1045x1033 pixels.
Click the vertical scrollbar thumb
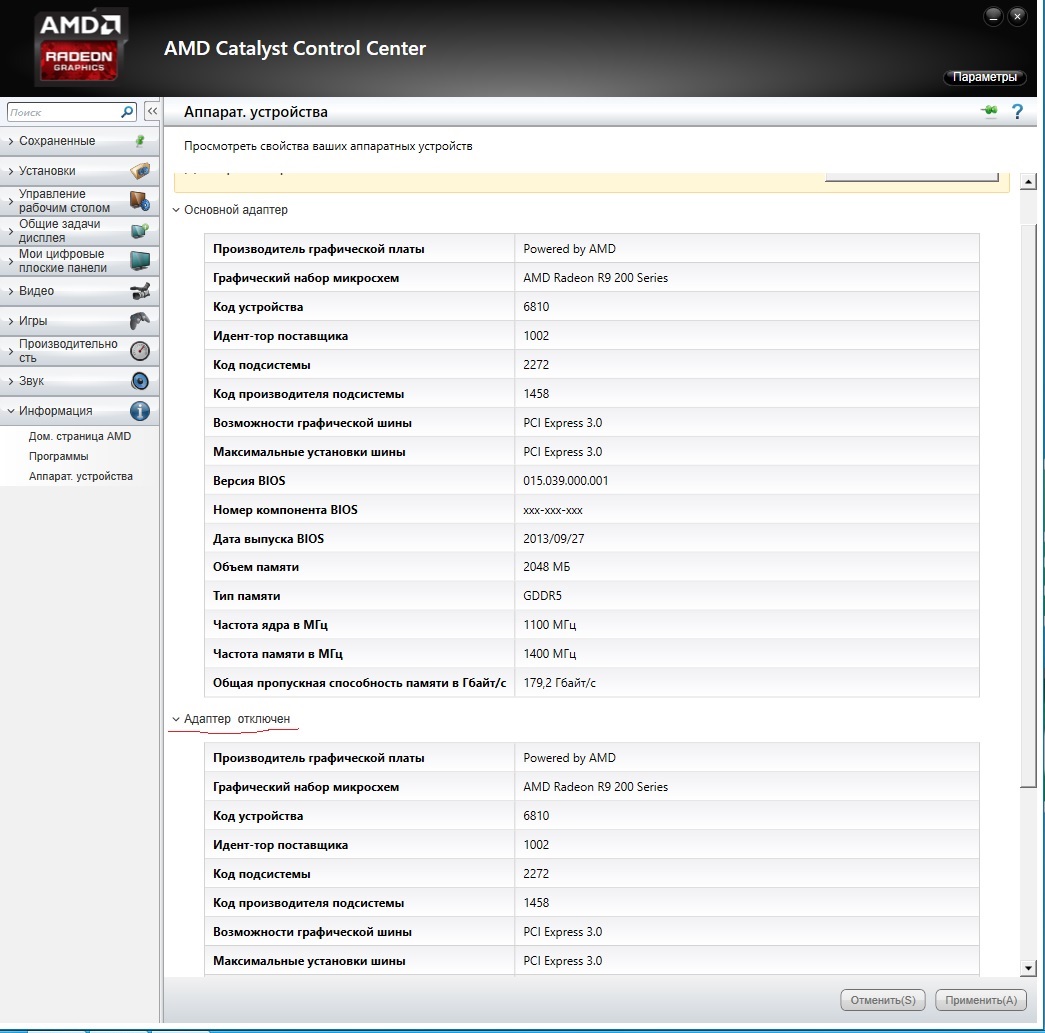tap(1028, 507)
